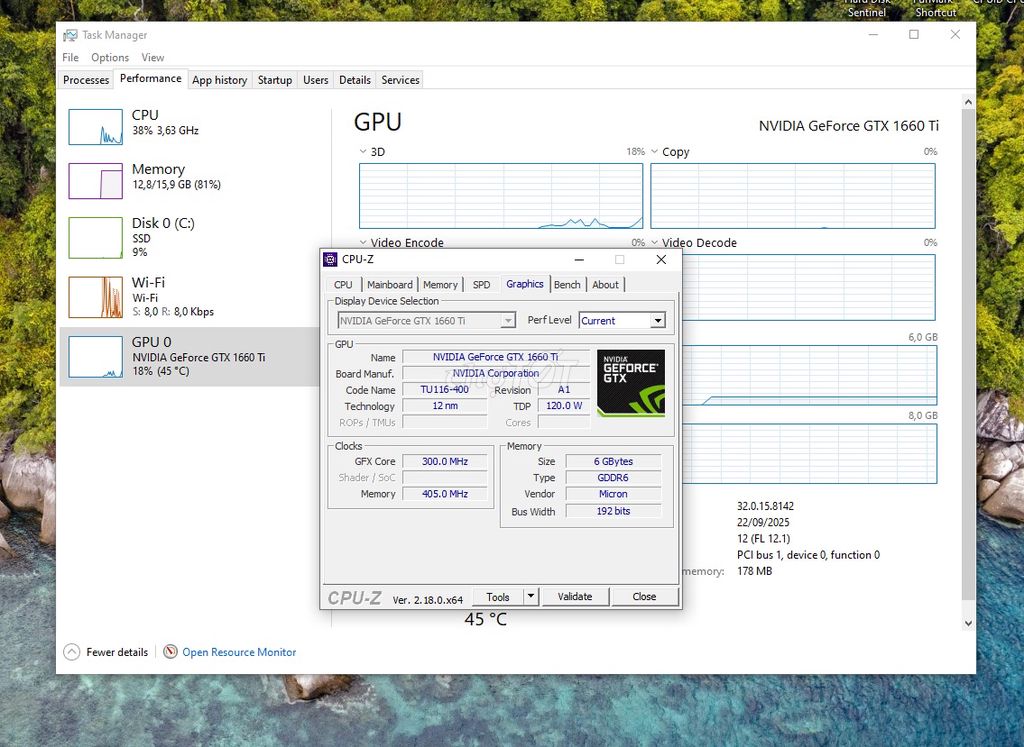Open the CPU tab in CPU-Z

coord(343,285)
